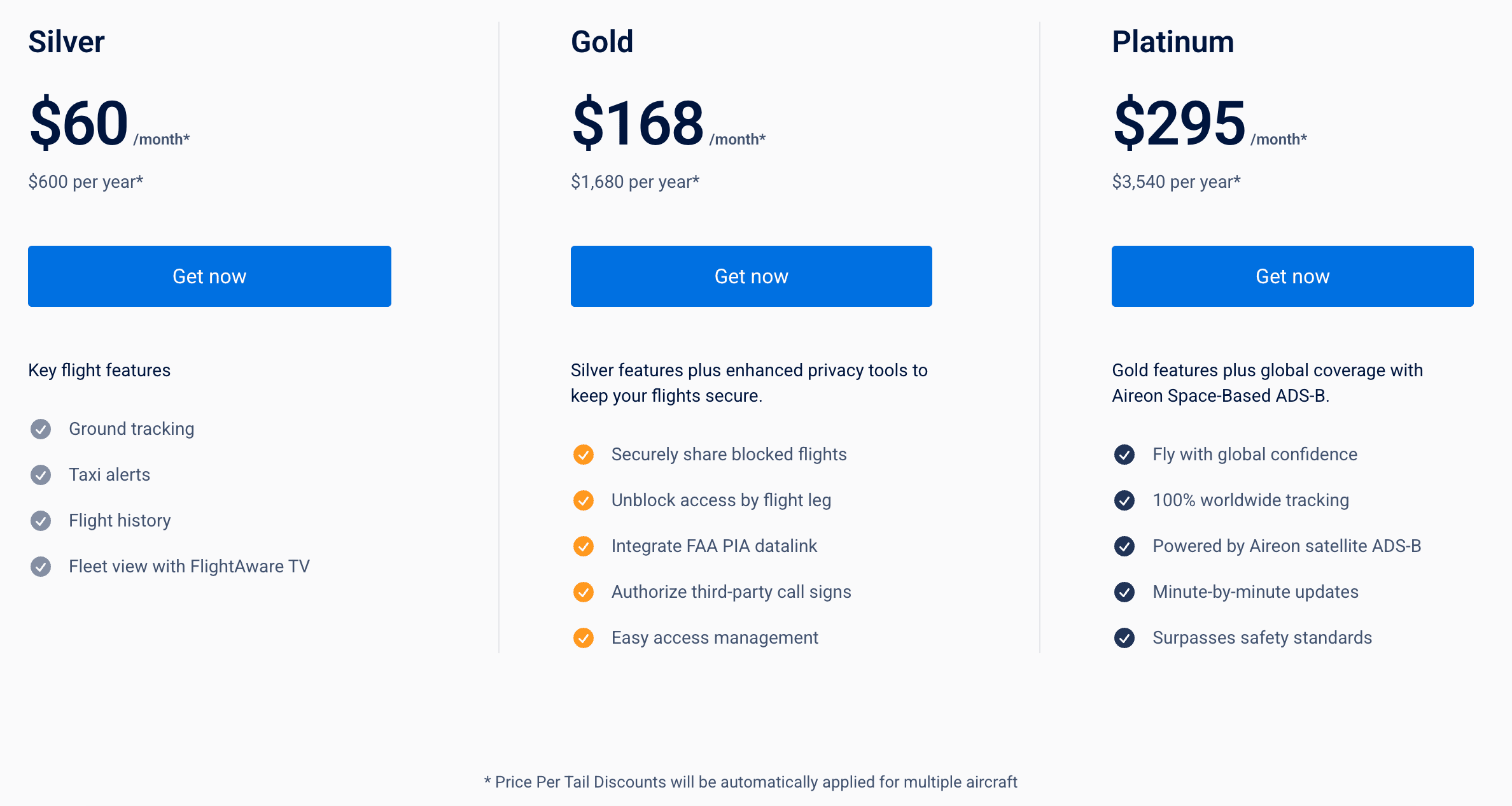This screenshot has height=806, width=1512.
Task: Click the orange check beside Easy access management
Action: pyautogui.click(x=584, y=638)
